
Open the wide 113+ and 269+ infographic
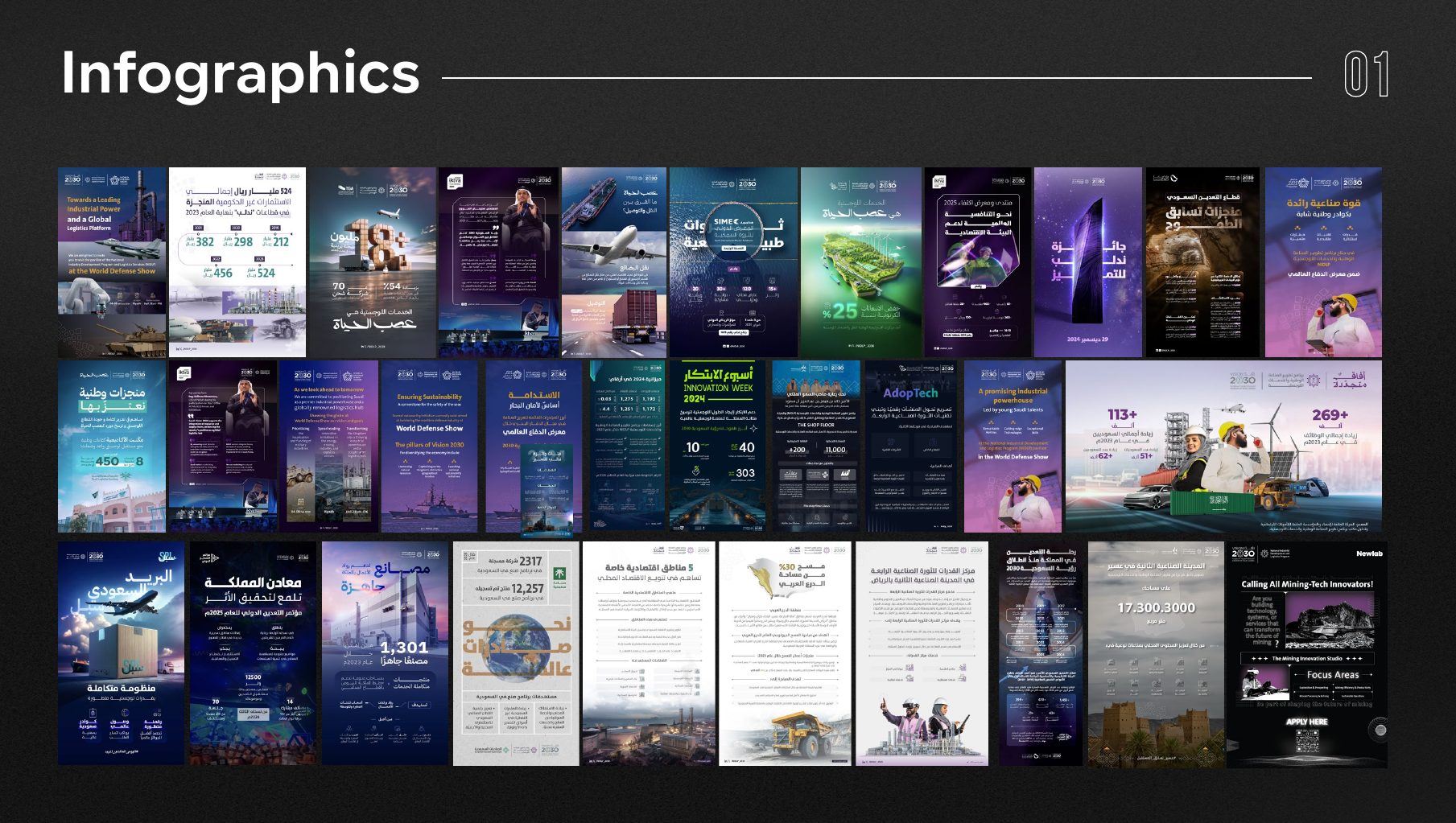coord(1223,446)
